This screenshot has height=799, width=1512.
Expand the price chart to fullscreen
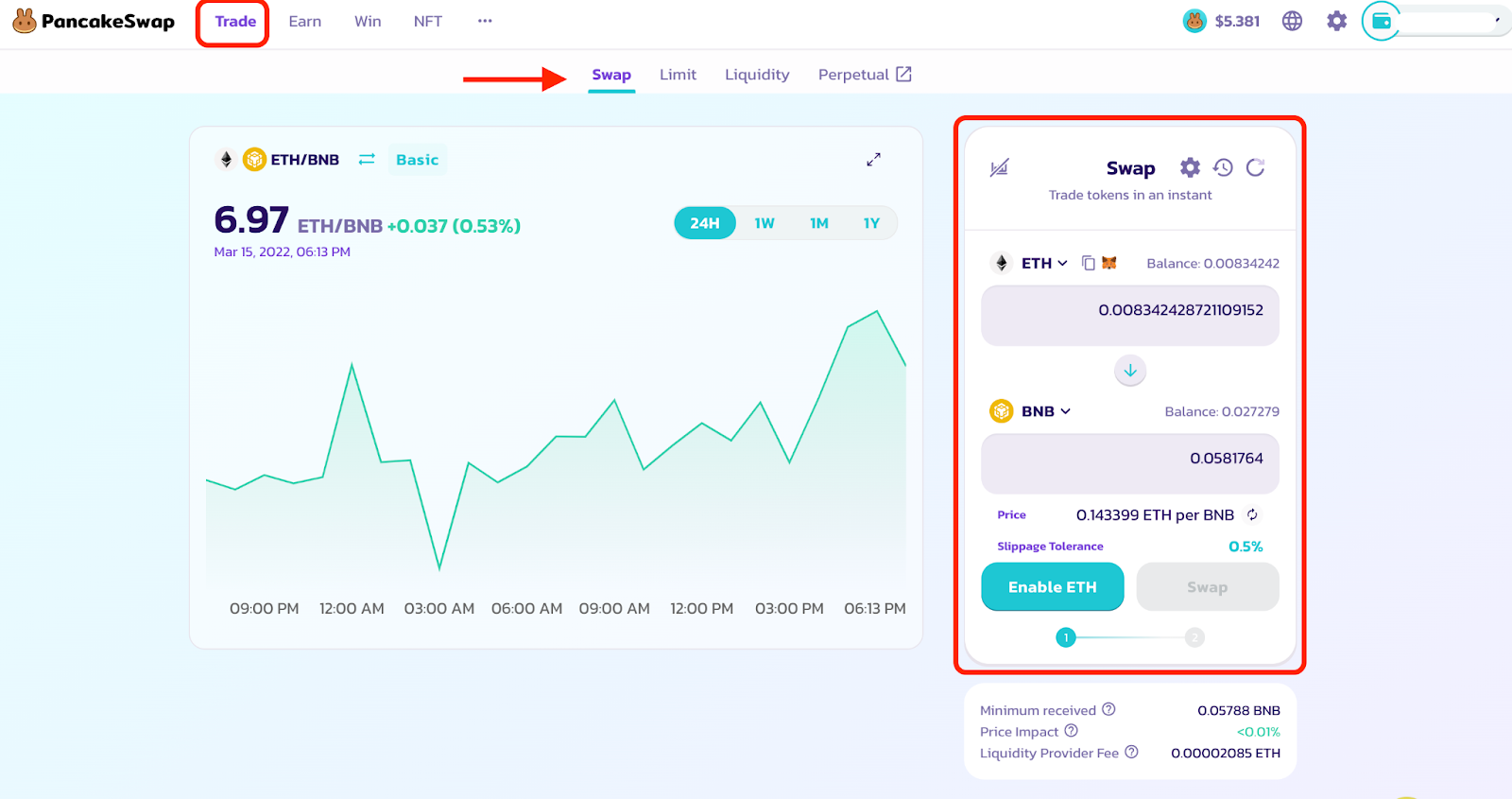pyautogui.click(x=873, y=160)
